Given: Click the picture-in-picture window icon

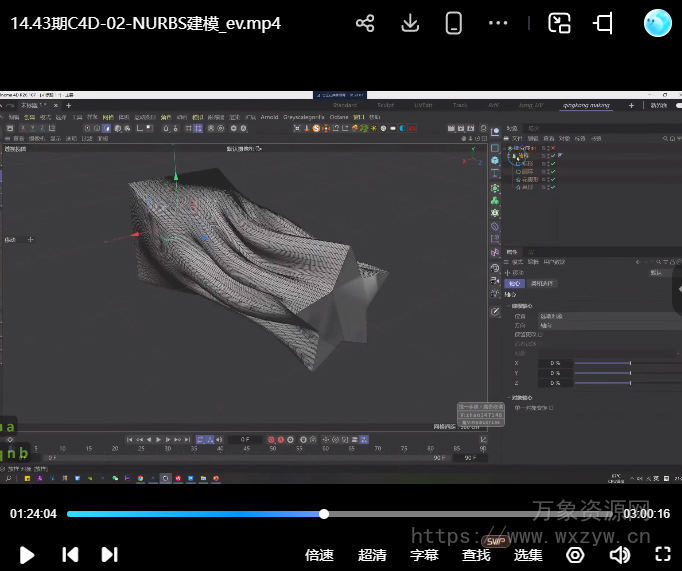Looking at the screenshot, I should click(x=559, y=23).
